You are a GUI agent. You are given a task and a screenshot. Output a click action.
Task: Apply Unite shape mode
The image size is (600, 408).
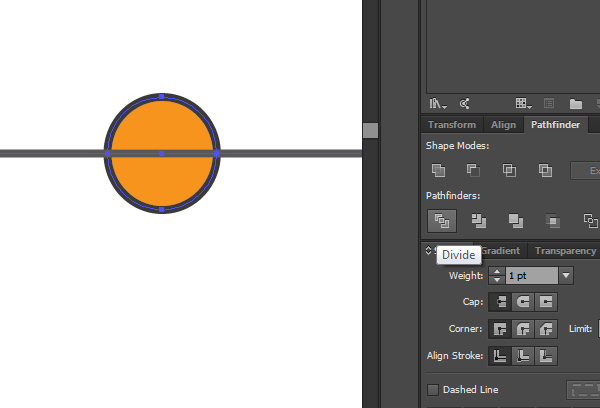(438, 170)
